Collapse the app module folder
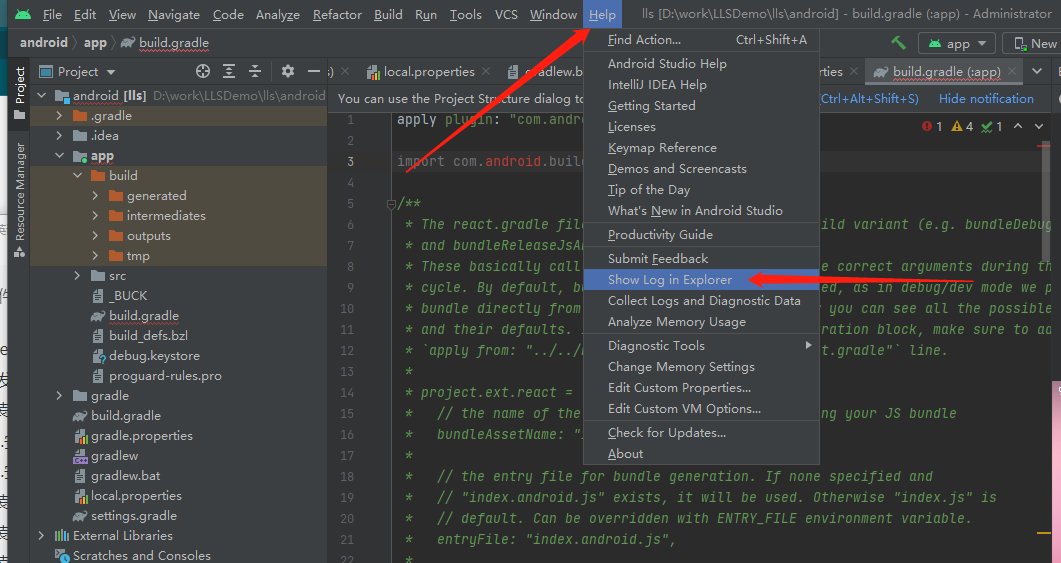 click(60, 156)
